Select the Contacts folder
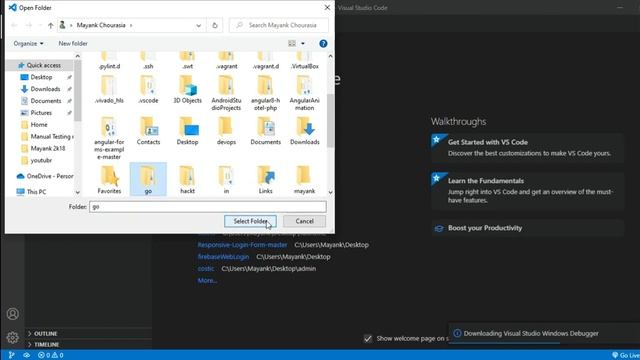The image size is (640, 360). point(148,131)
